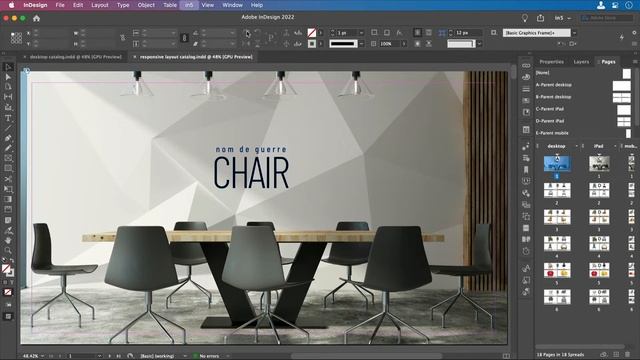
Task: Select the Zoom tool
Action: 8,250
